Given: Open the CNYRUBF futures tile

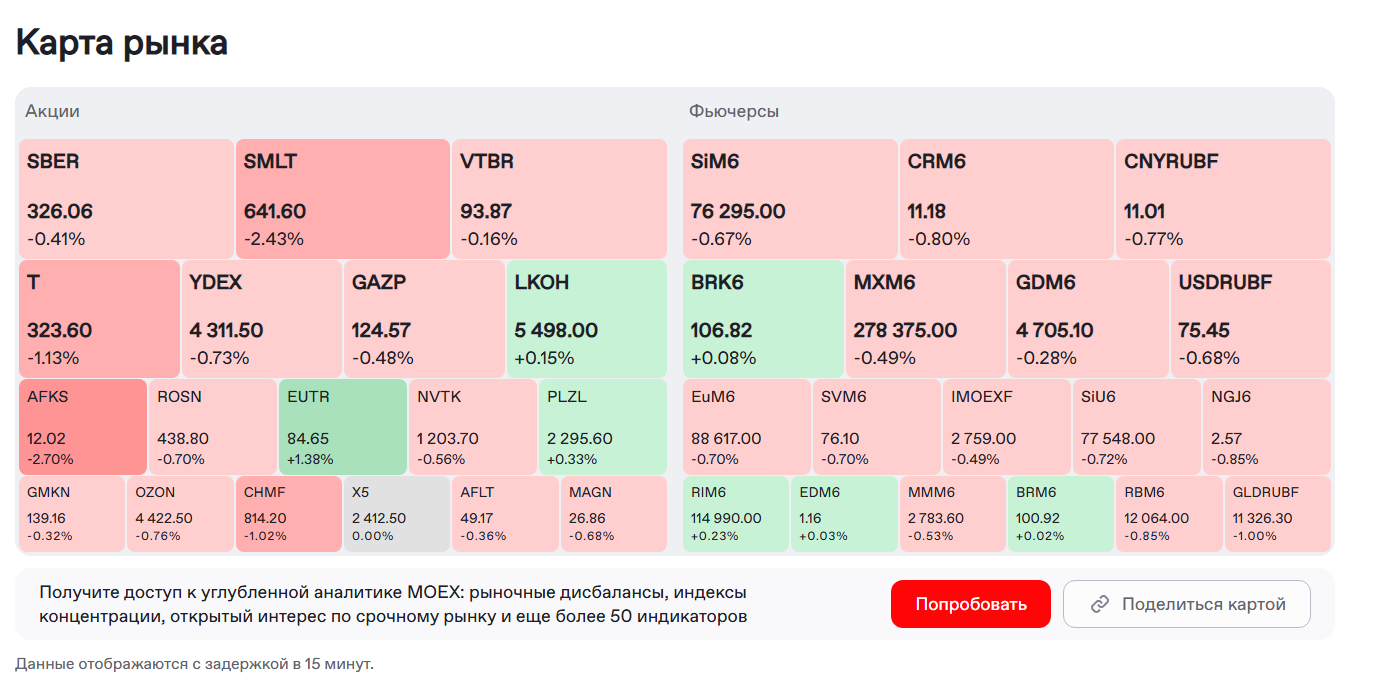Looking at the screenshot, I should pos(1222,199).
